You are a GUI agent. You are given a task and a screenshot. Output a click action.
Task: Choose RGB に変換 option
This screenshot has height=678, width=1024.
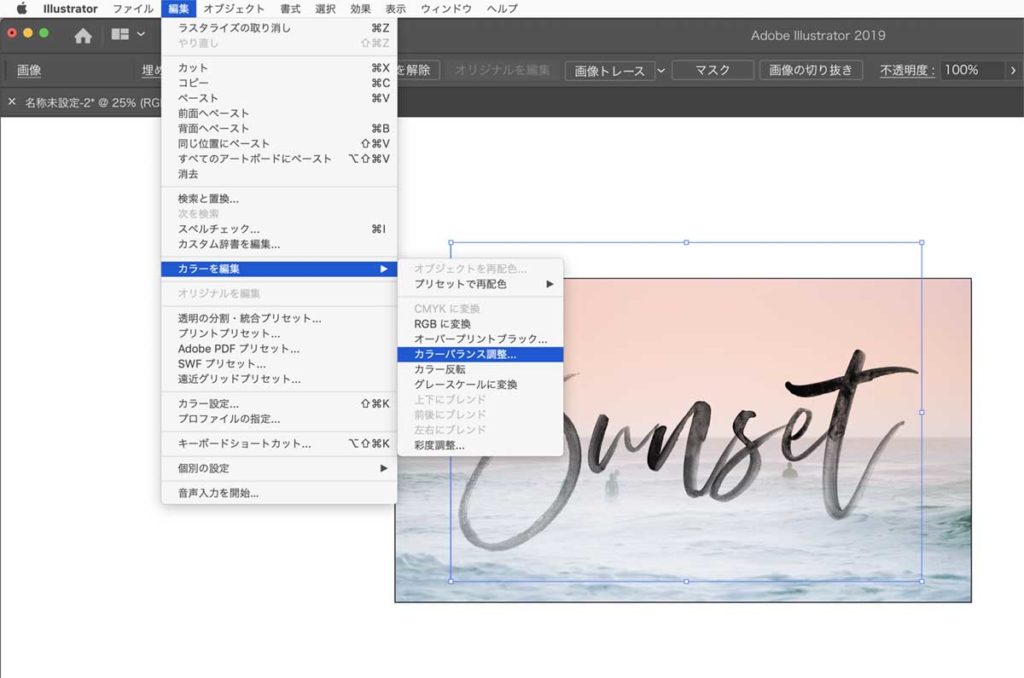pos(442,324)
